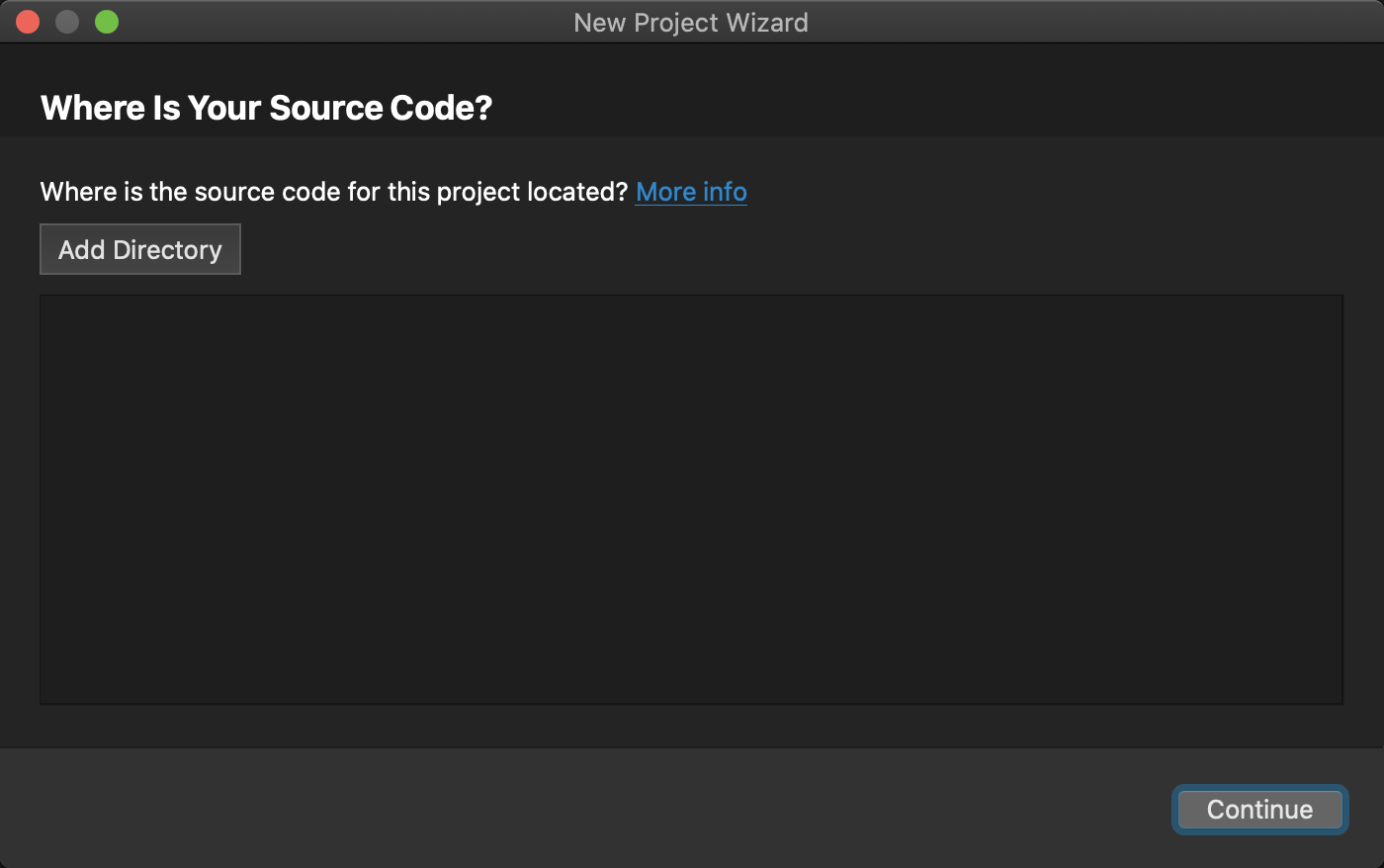Click blank space right of Add Directory
The width and height of the screenshot is (1384, 868).
point(692,249)
